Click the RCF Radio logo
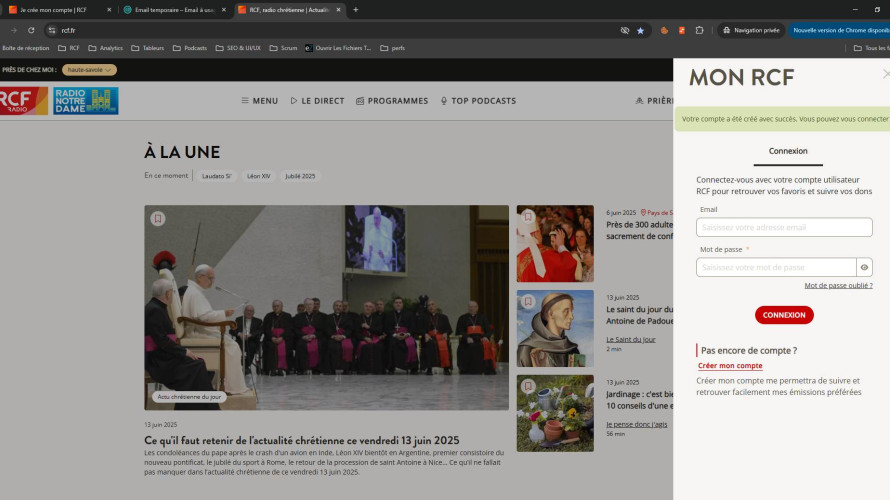The height and width of the screenshot is (500, 890). pyautogui.click(x=24, y=101)
